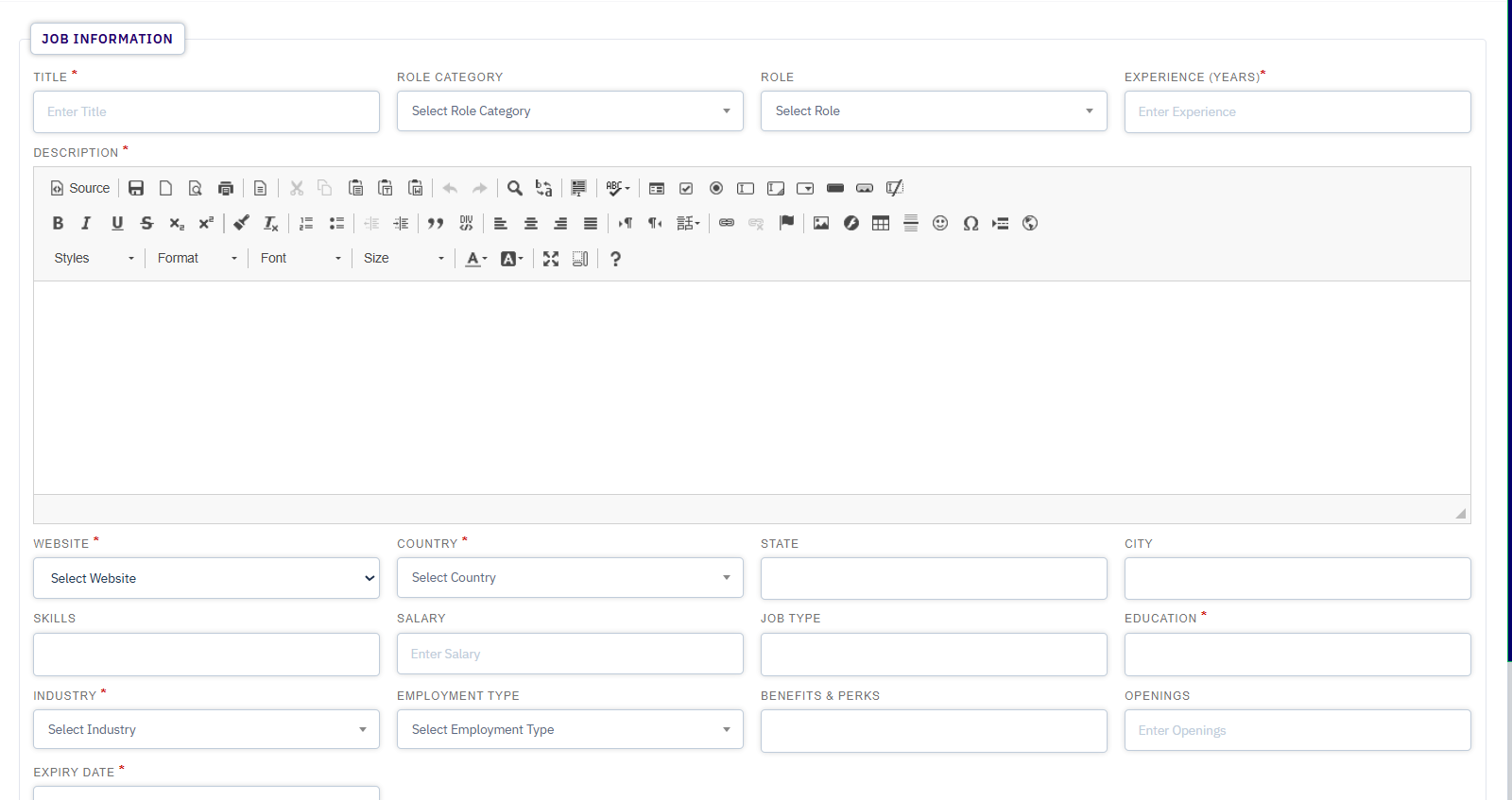Click the Education input field
This screenshot has height=800, width=1512.
coord(1297,655)
